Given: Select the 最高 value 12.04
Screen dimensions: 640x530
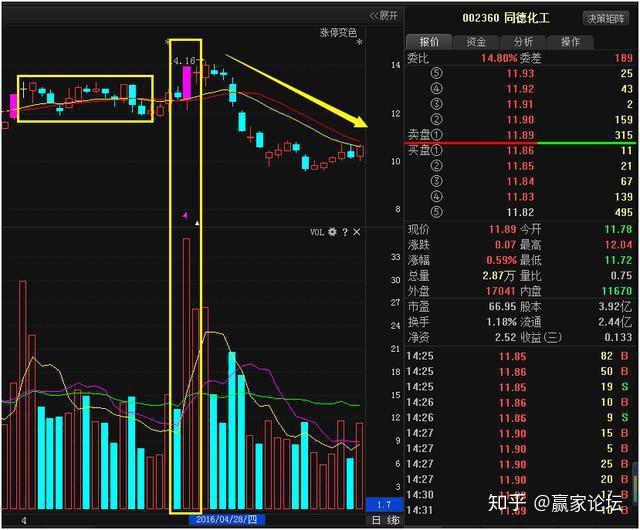Looking at the screenshot, I should [x=618, y=245].
